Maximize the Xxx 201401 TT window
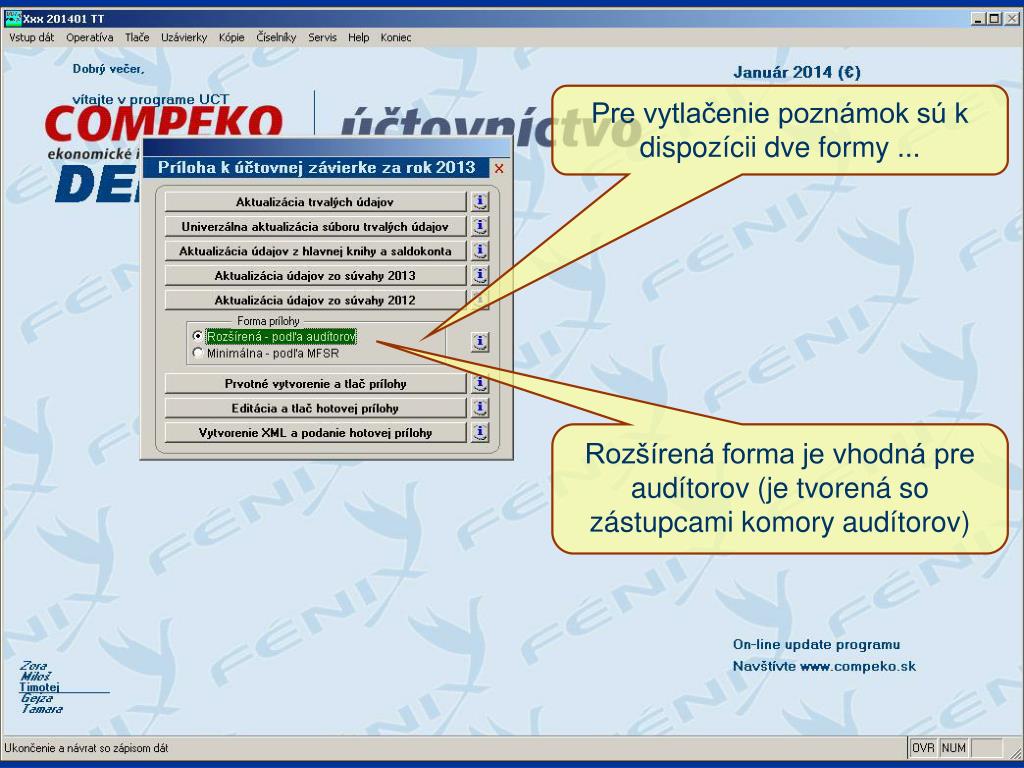 coord(993,19)
